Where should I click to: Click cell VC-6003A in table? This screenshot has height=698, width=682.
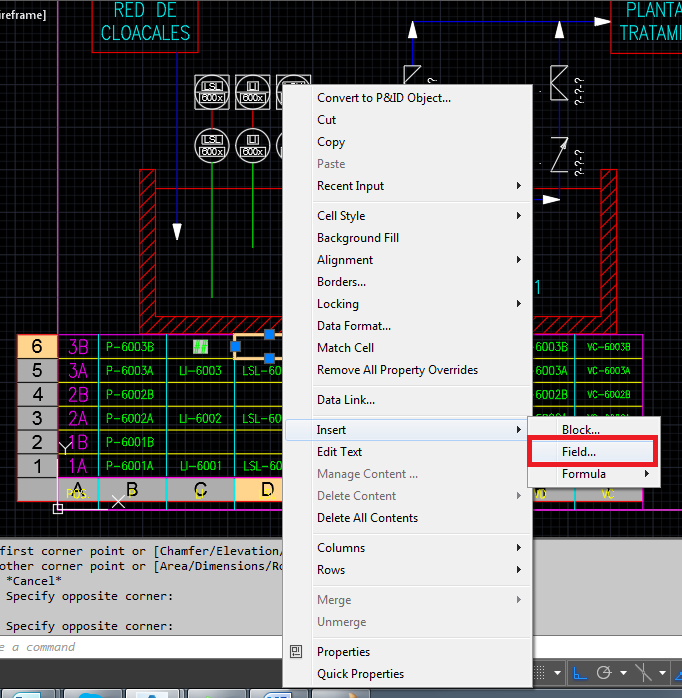[x=609, y=370]
